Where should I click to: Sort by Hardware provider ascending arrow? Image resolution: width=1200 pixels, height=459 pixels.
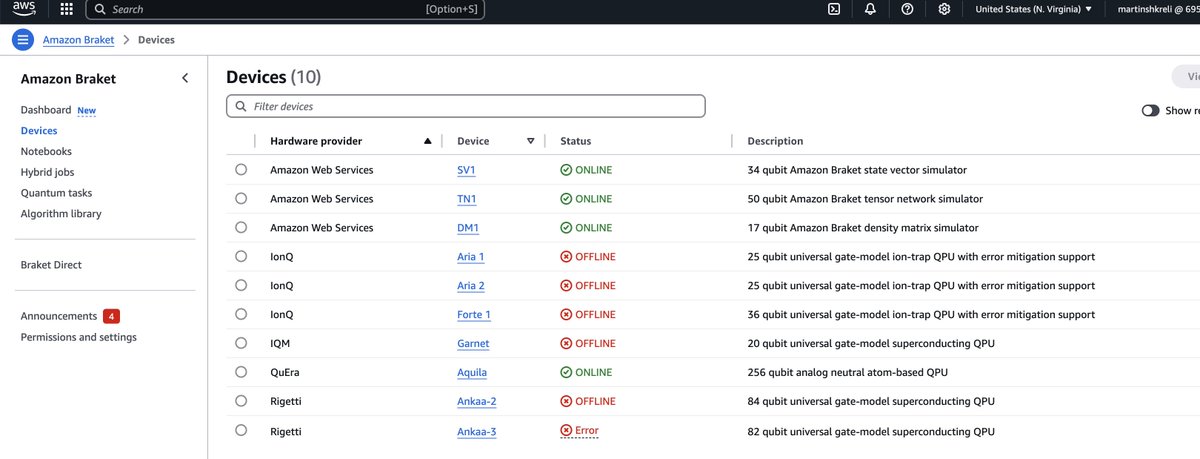click(428, 141)
